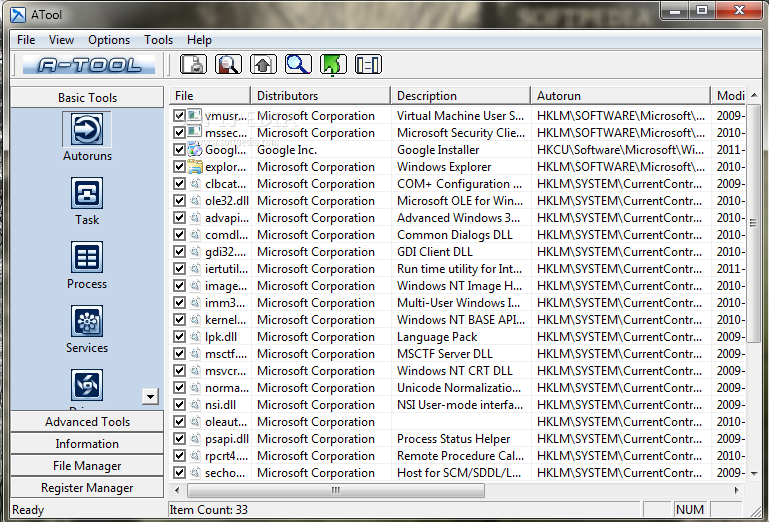Click the mssec file icon

click(x=195, y=132)
